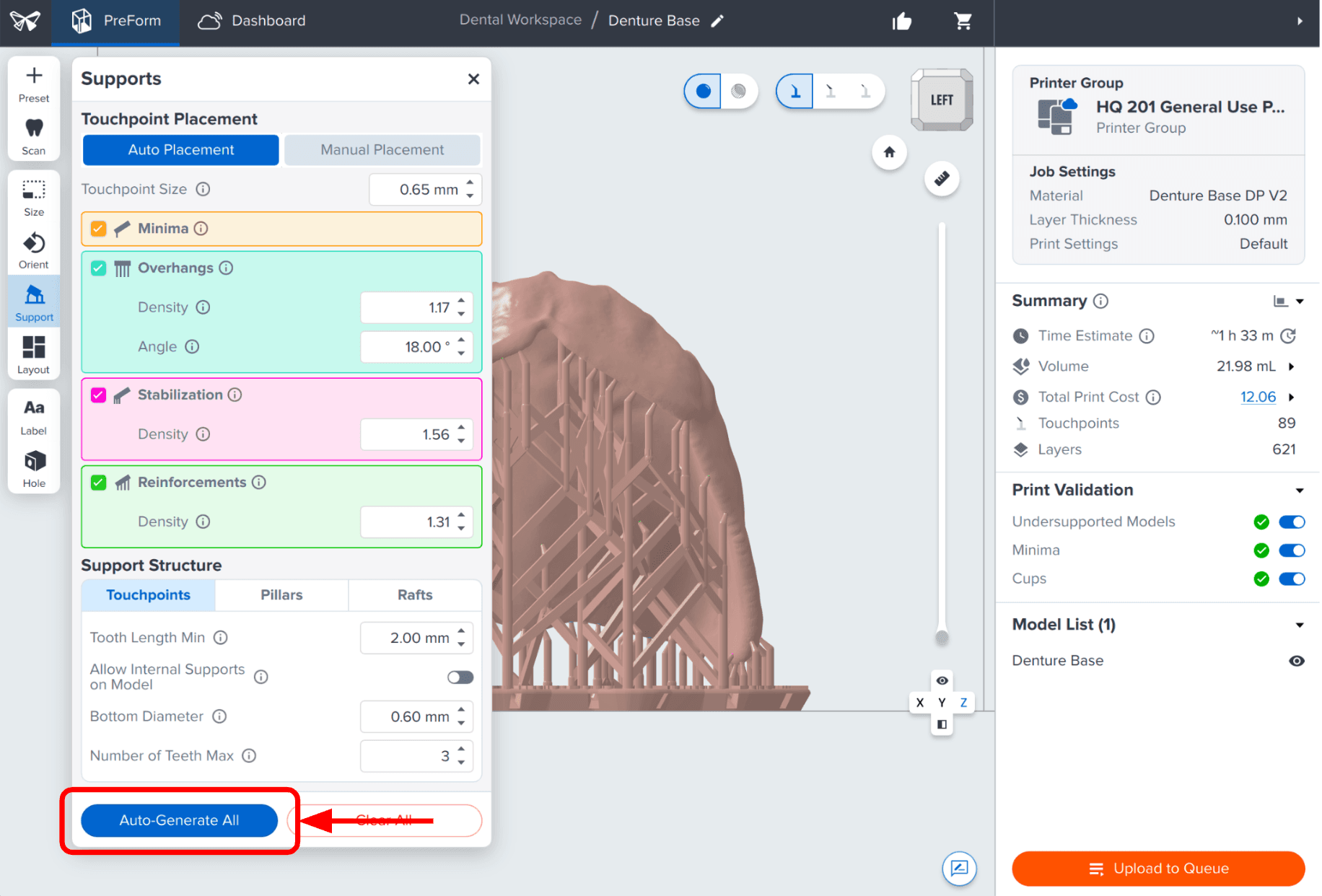Image resolution: width=1322 pixels, height=896 pixels.
Task: Click the feedback chat icon
Action: coord(959,868)
